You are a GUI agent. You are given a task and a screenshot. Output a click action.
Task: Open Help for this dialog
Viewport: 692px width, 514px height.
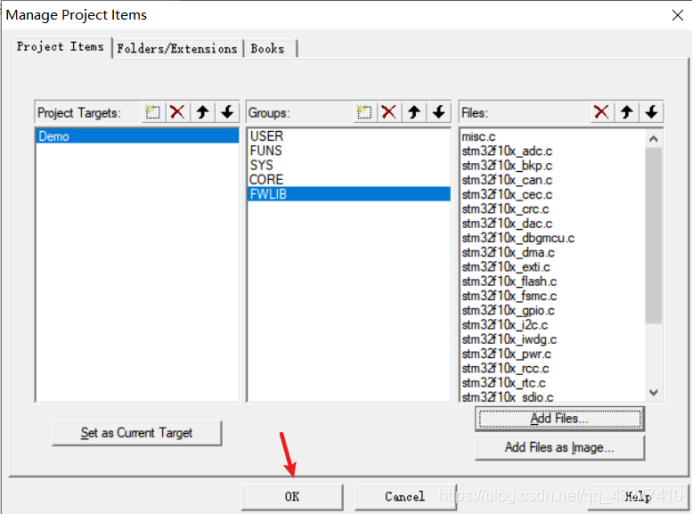click(x=638, y=497)
